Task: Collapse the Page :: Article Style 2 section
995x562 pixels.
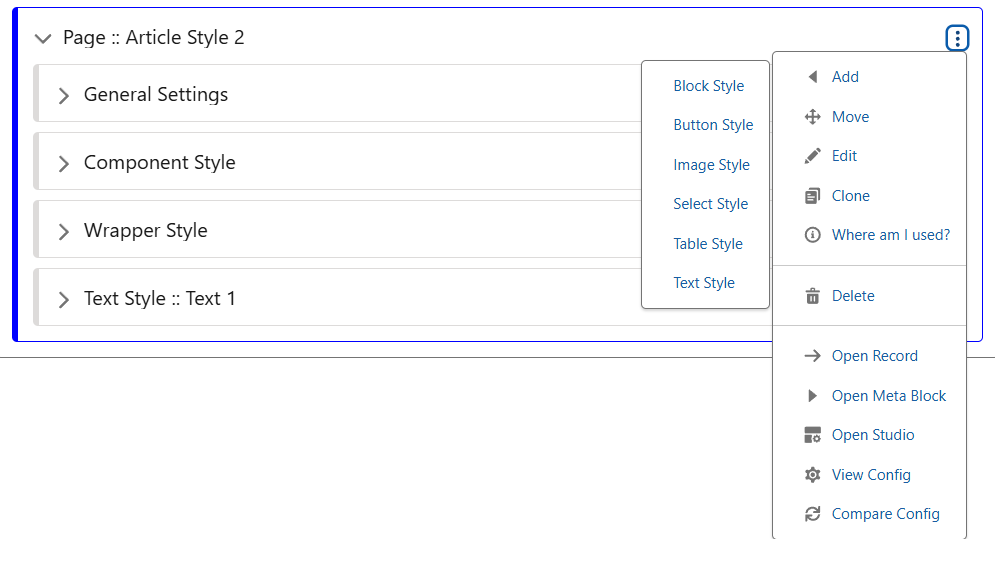Action: [x=42, y=39]
